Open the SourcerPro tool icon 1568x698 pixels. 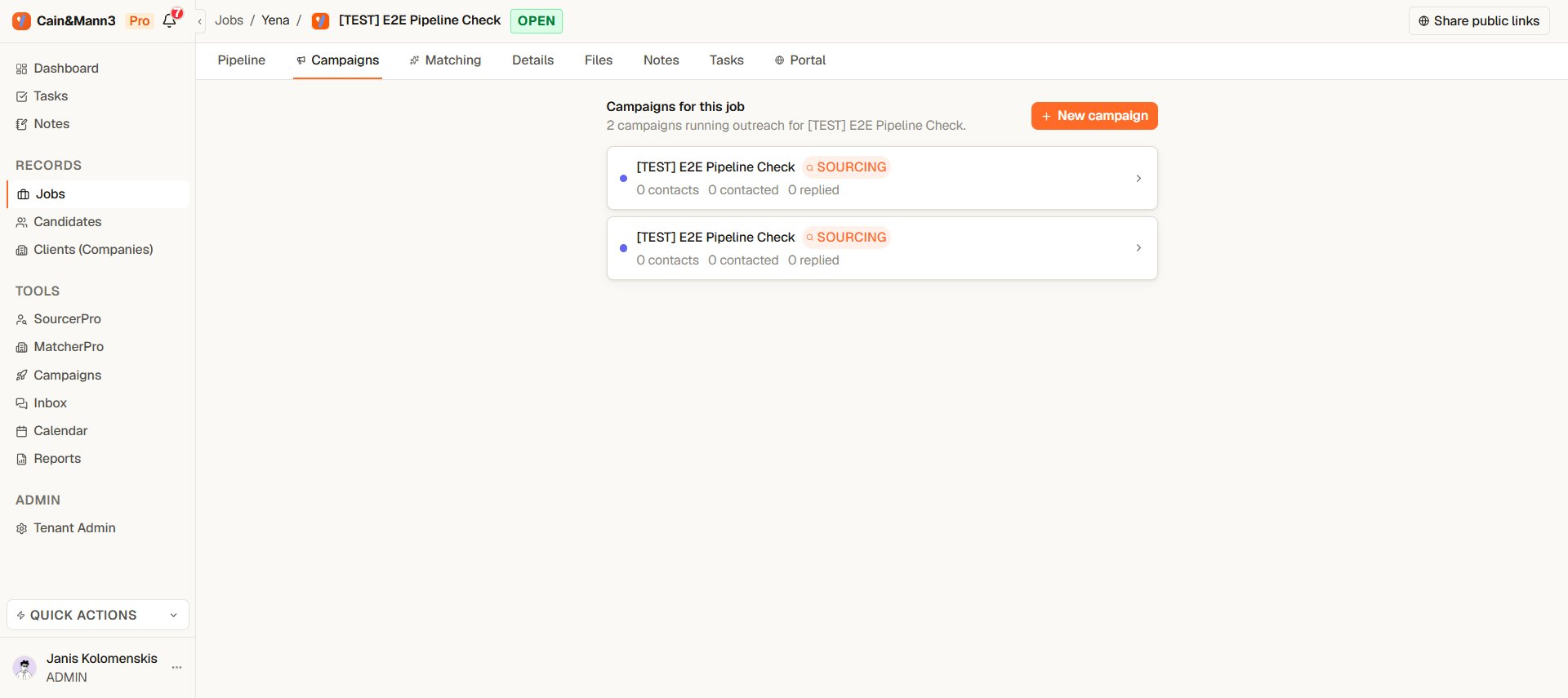point(22,319)
